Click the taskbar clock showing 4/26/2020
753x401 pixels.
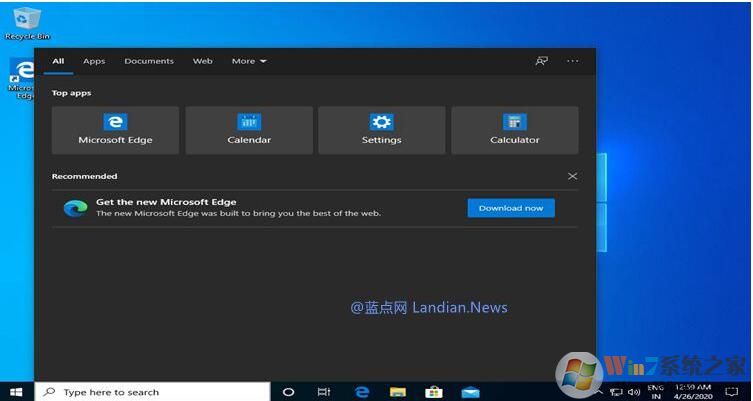[693, 392]
